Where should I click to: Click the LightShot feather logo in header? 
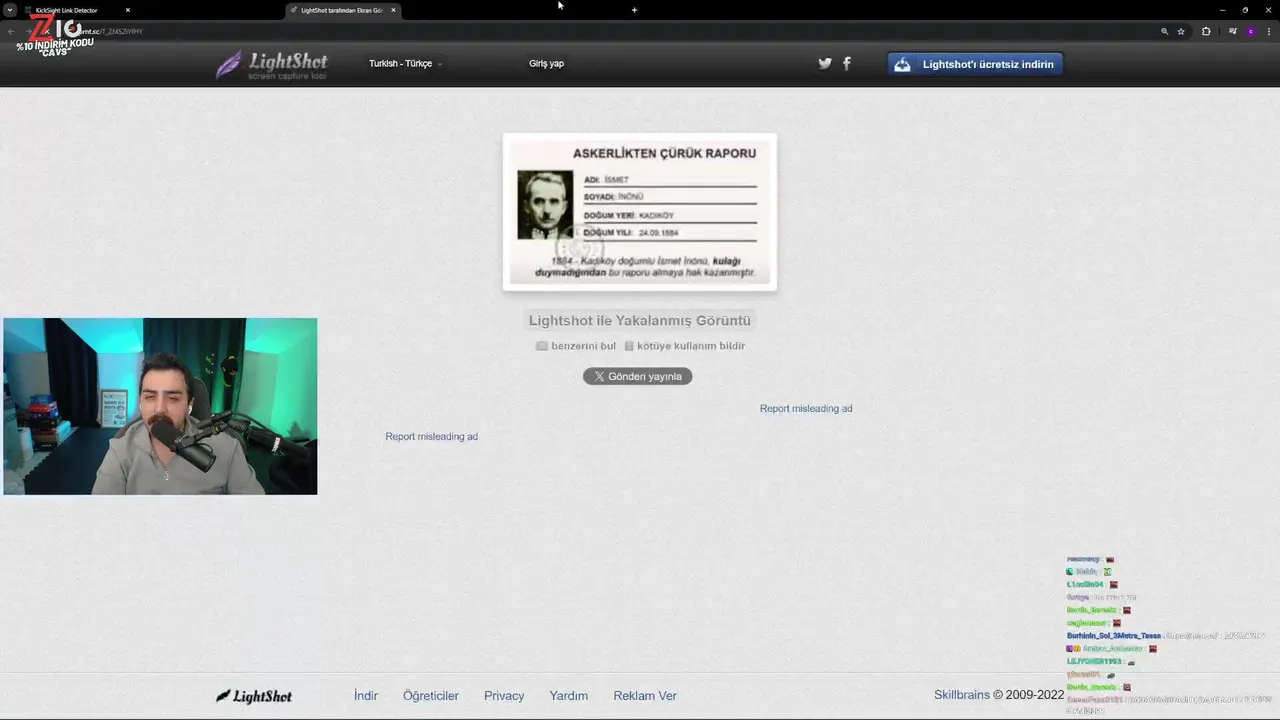point(272,65)
